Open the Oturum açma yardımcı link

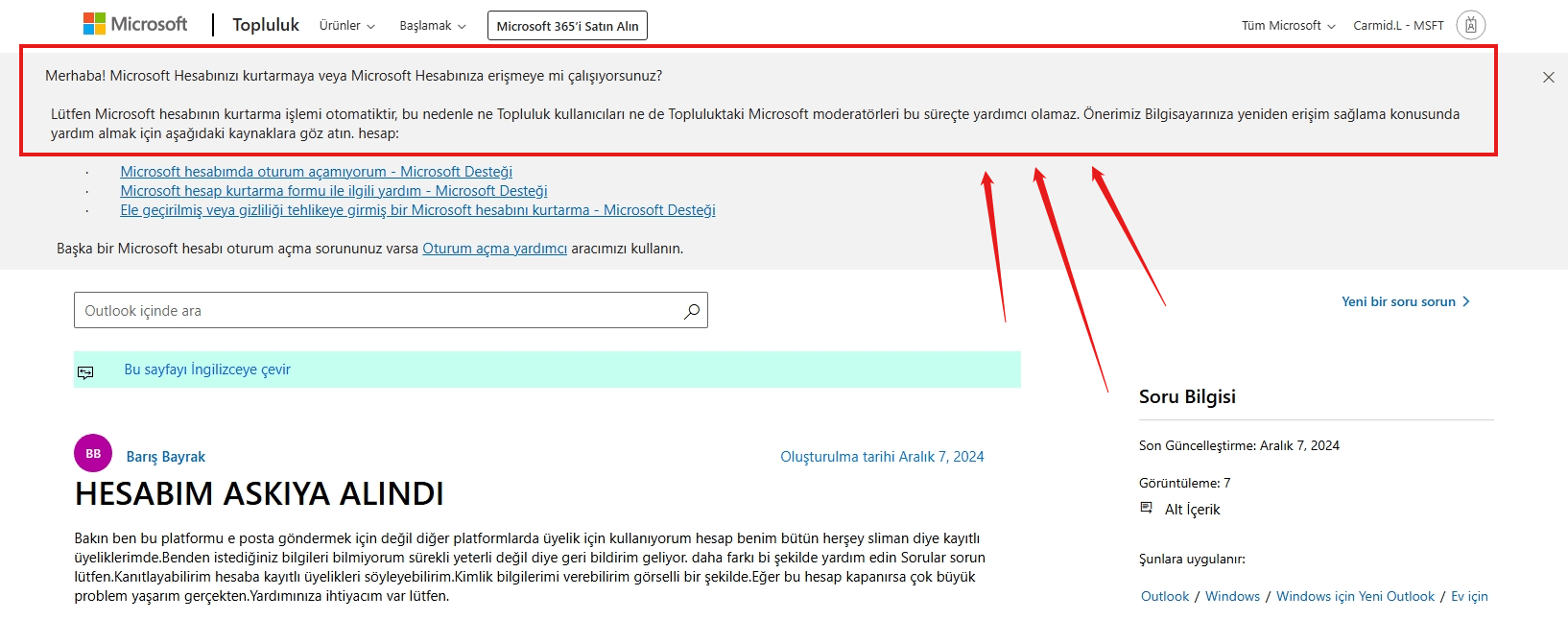(x=494, y=249)
